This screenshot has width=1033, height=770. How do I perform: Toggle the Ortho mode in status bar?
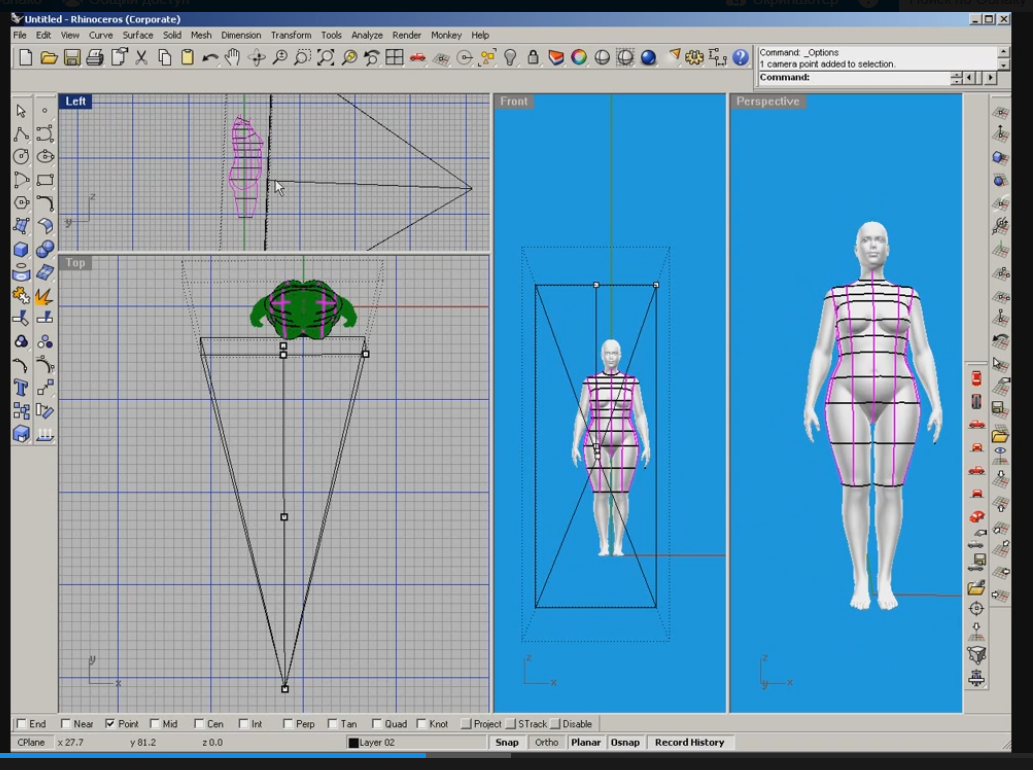pyautogui.click(x=546, y=743)
